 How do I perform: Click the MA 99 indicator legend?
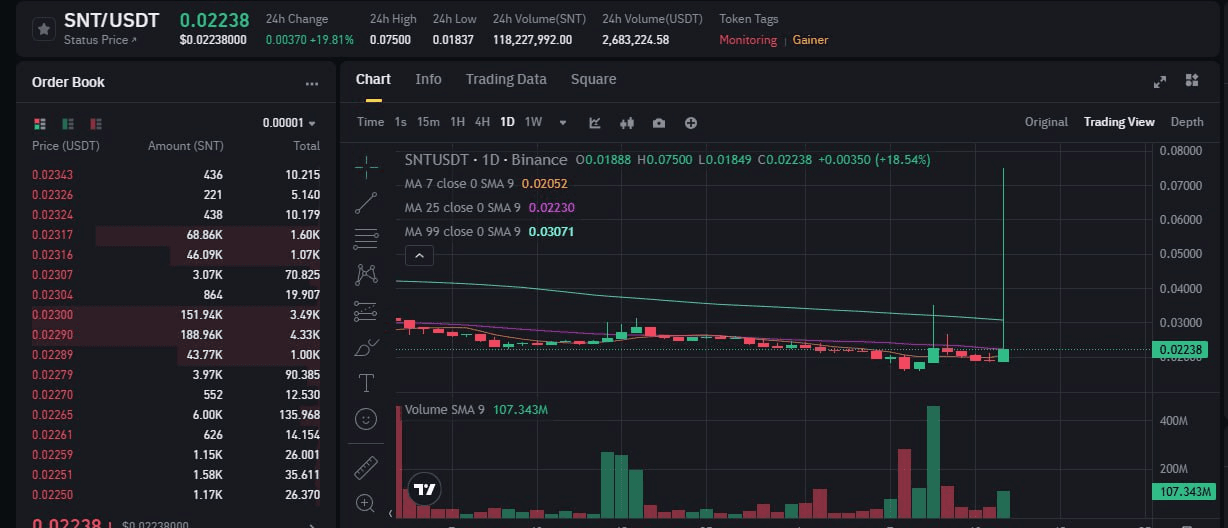[490, 231]
